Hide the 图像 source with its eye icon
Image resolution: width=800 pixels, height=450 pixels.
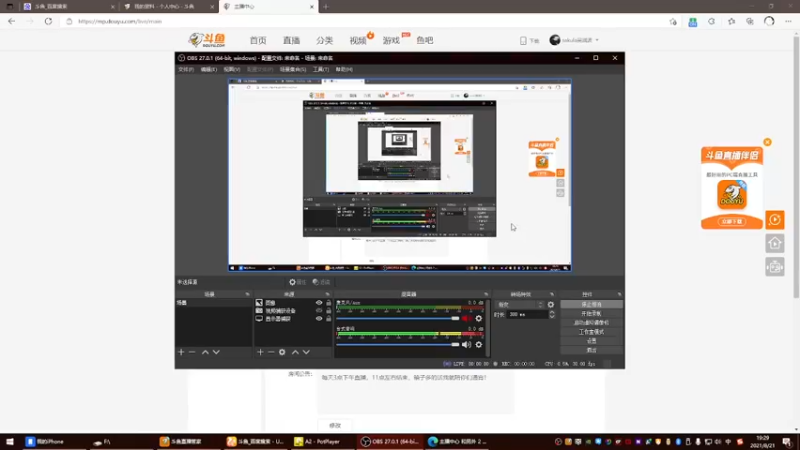(319, 303)
